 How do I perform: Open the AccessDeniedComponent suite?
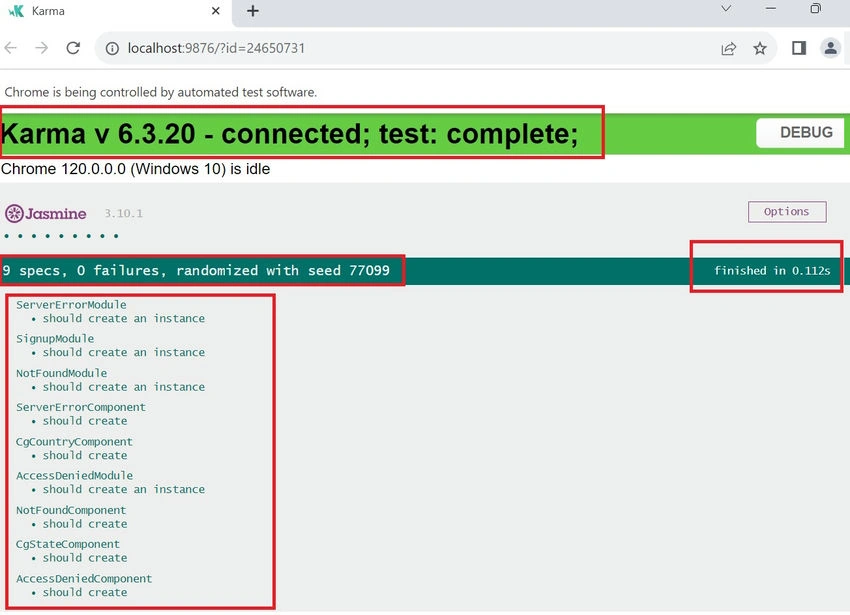click(x=84, y=579)
